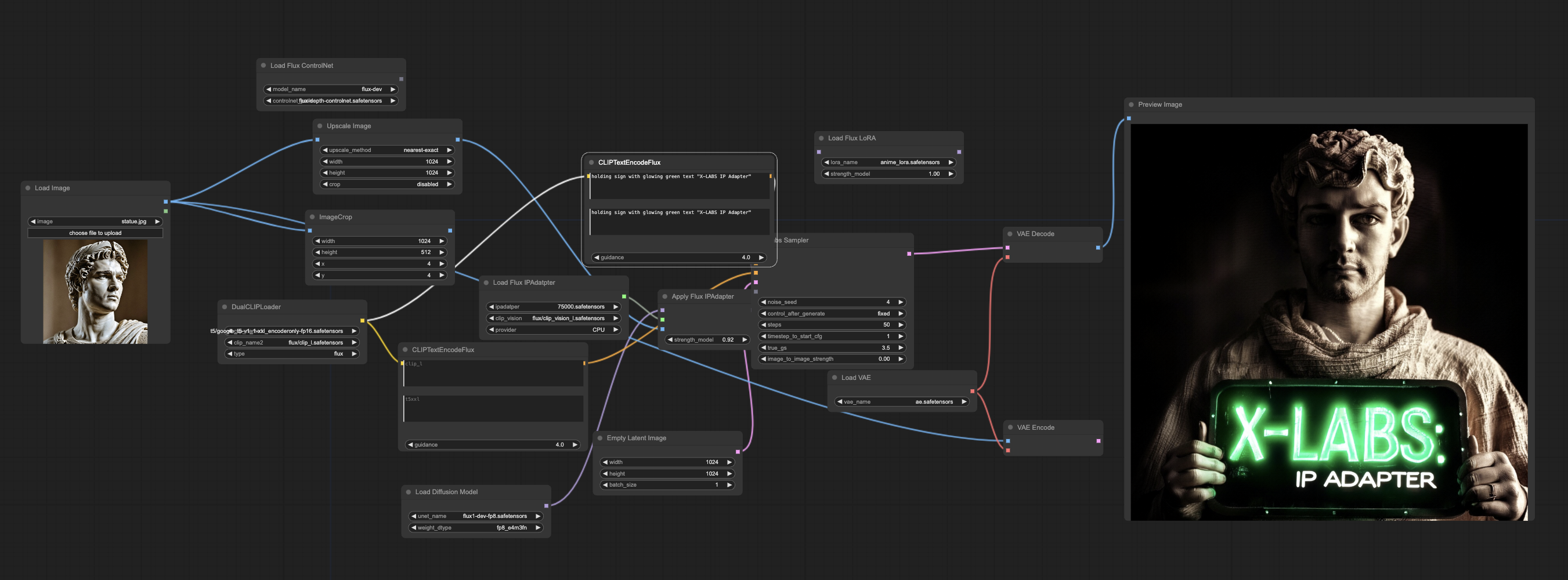The height and width of the screenshot is (580, 1568).
Task: Collapse the DualCLIPLoader node
Action: pos(224,307)
